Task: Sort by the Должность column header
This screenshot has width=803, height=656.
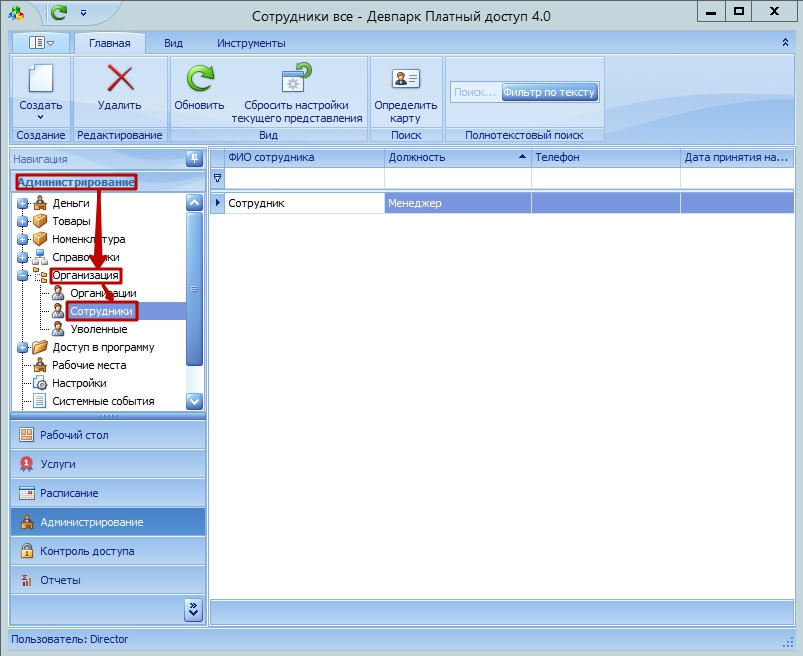Action: (x=456, y=157)
